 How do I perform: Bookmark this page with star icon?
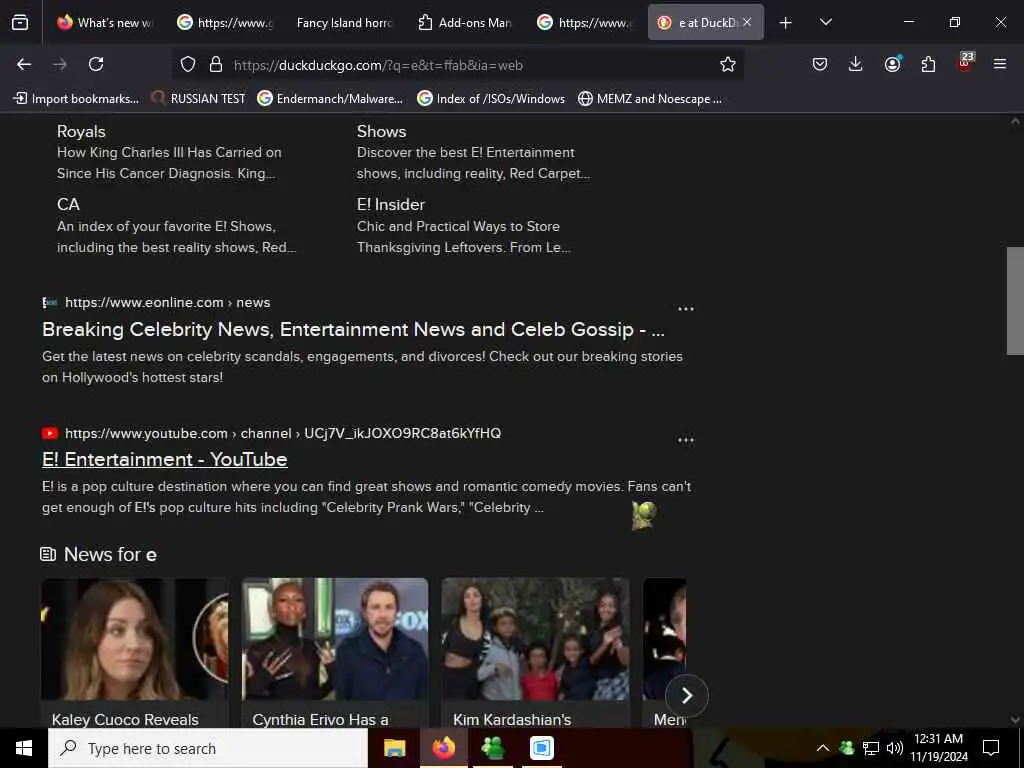point(728,64)
